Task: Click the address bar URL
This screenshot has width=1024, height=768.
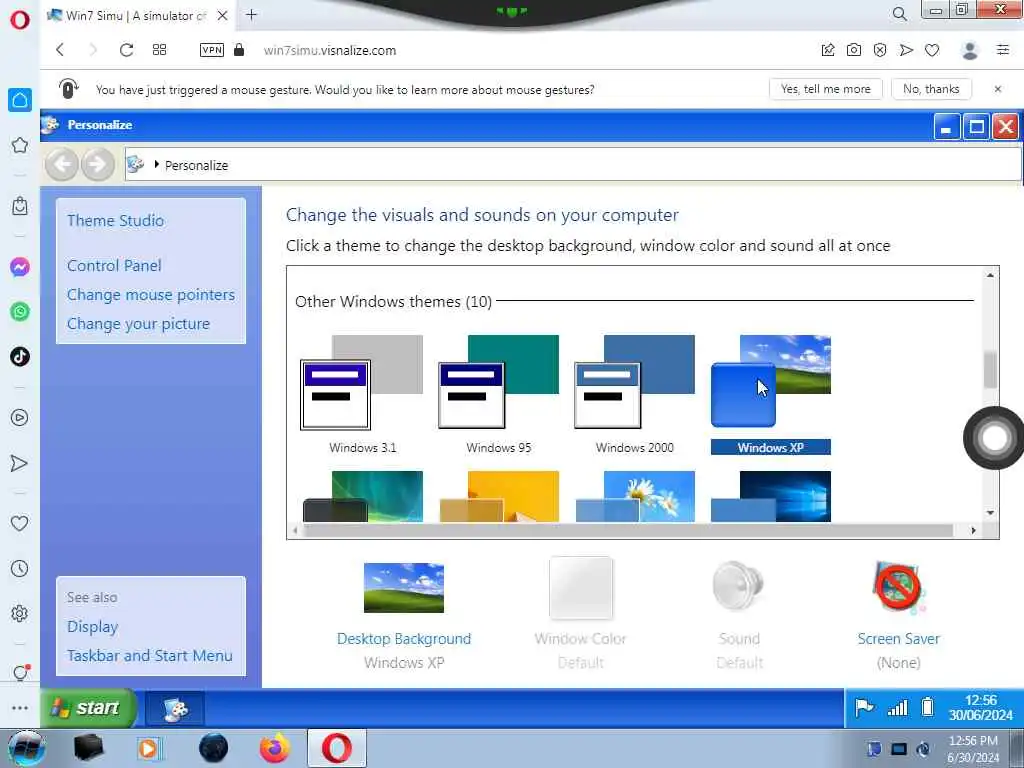Action: pos(330,50)
